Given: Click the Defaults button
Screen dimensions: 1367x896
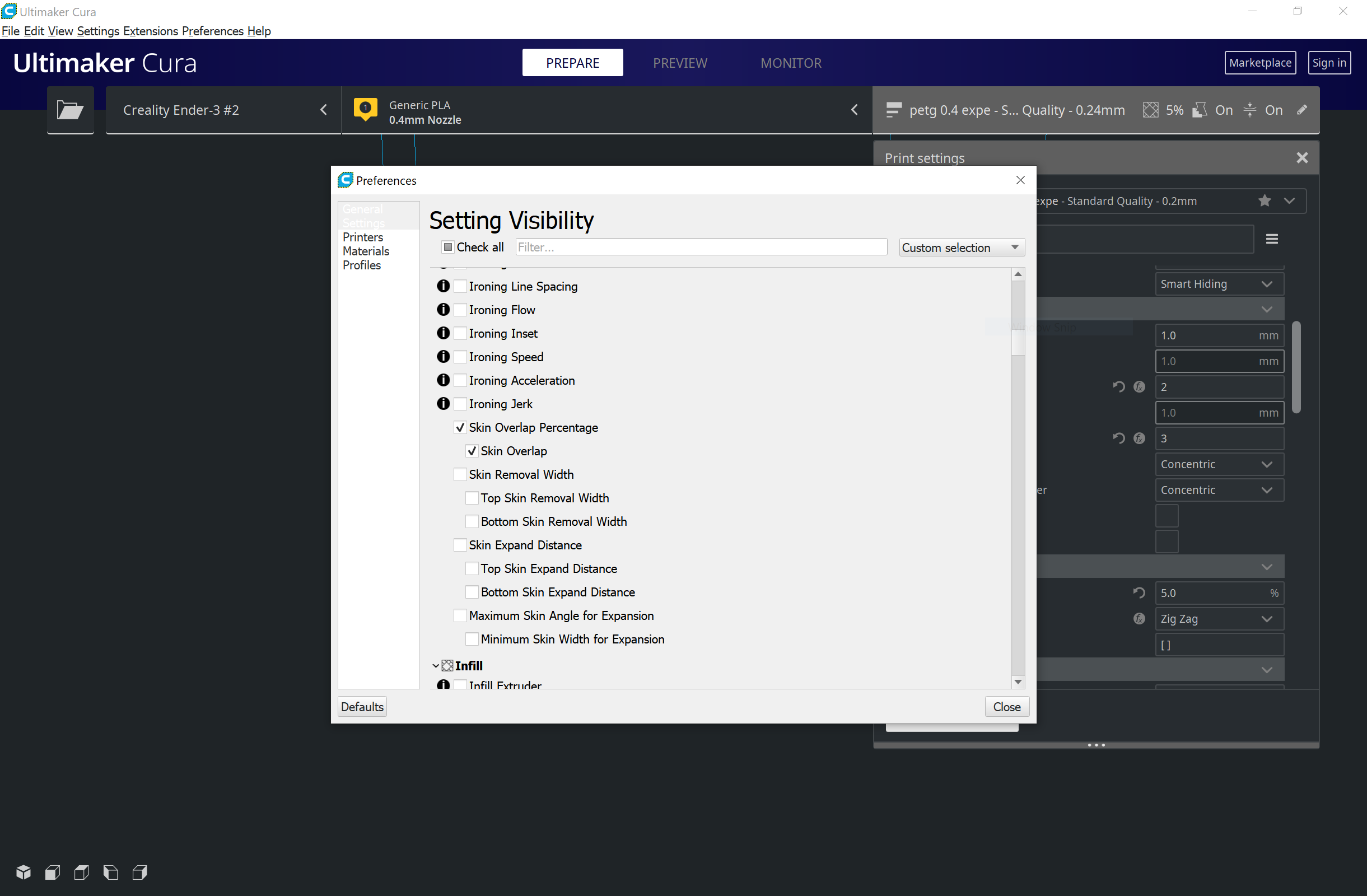Looking at the screenshot, I should [x=362, y=707].
